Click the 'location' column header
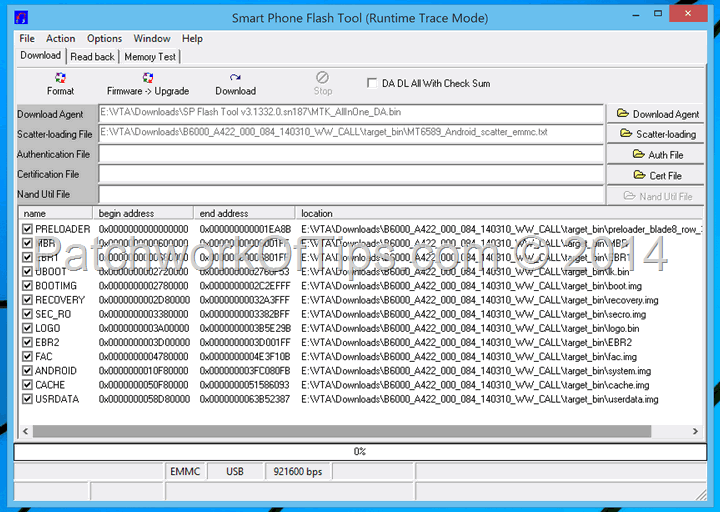Screen dimensions: 720x512 [x=499, y=213]
